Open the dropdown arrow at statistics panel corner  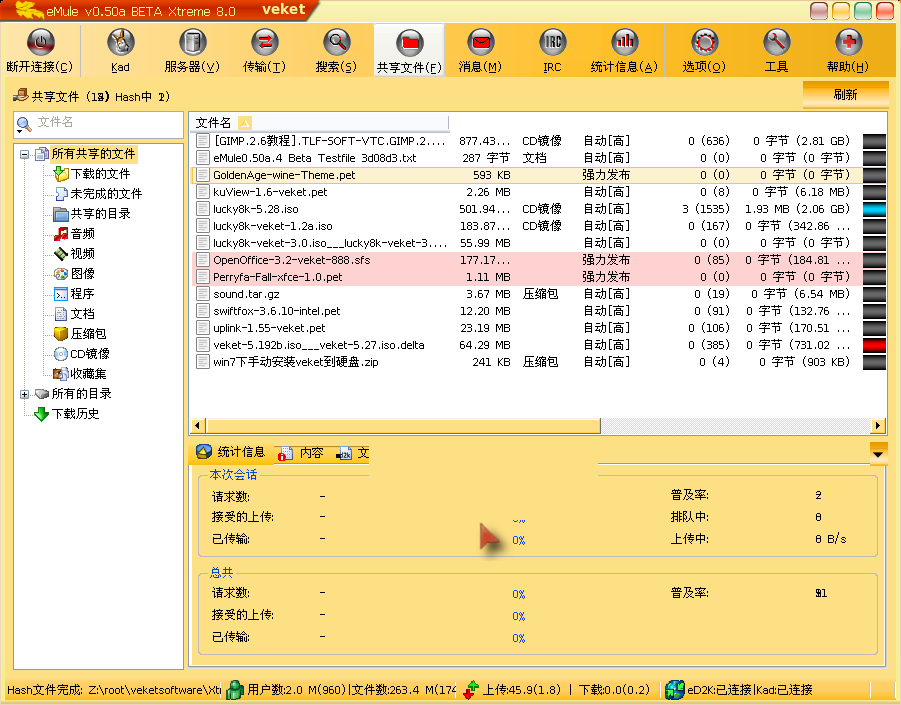pos(878,453)
